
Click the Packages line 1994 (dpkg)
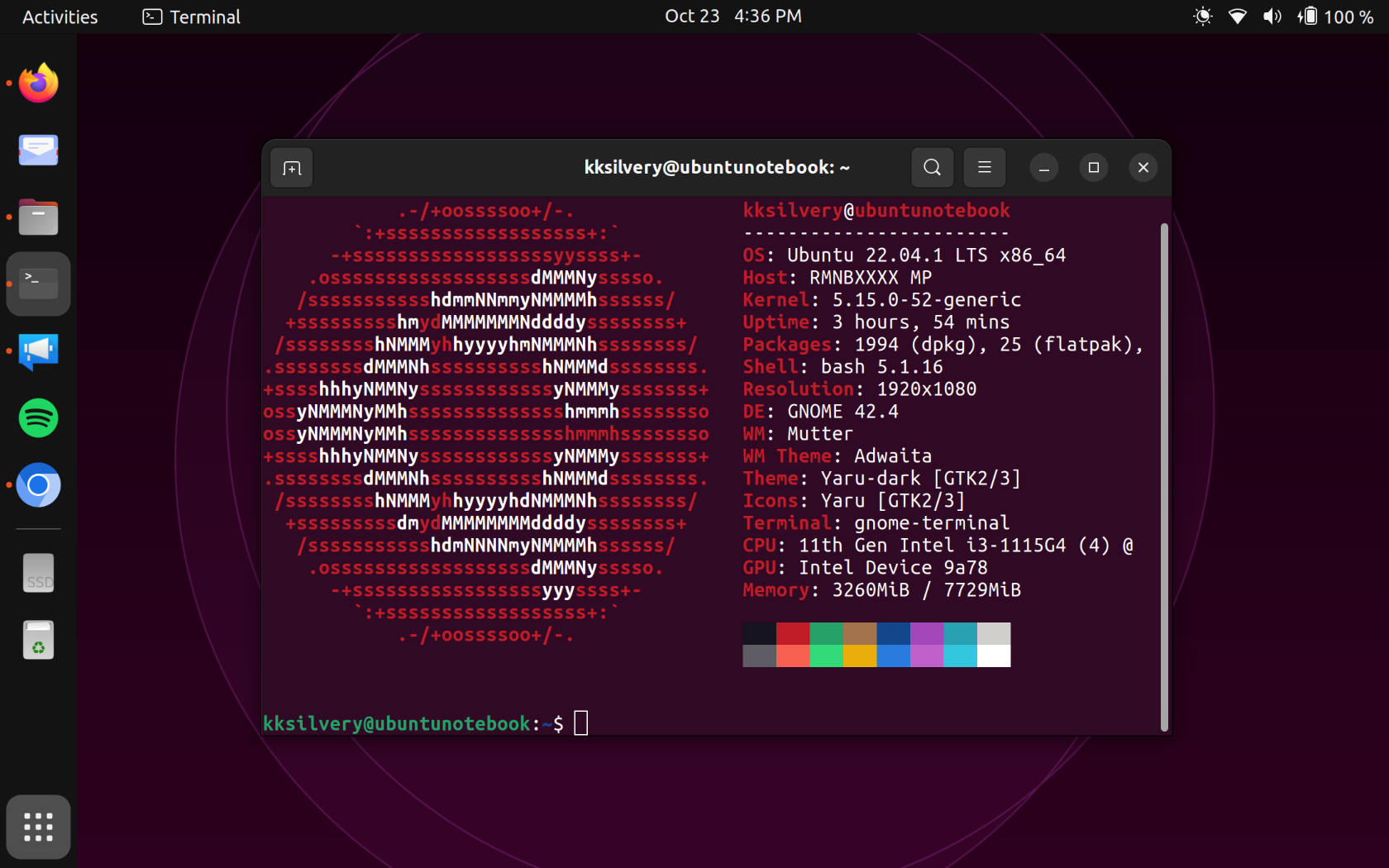coord(943,345)
